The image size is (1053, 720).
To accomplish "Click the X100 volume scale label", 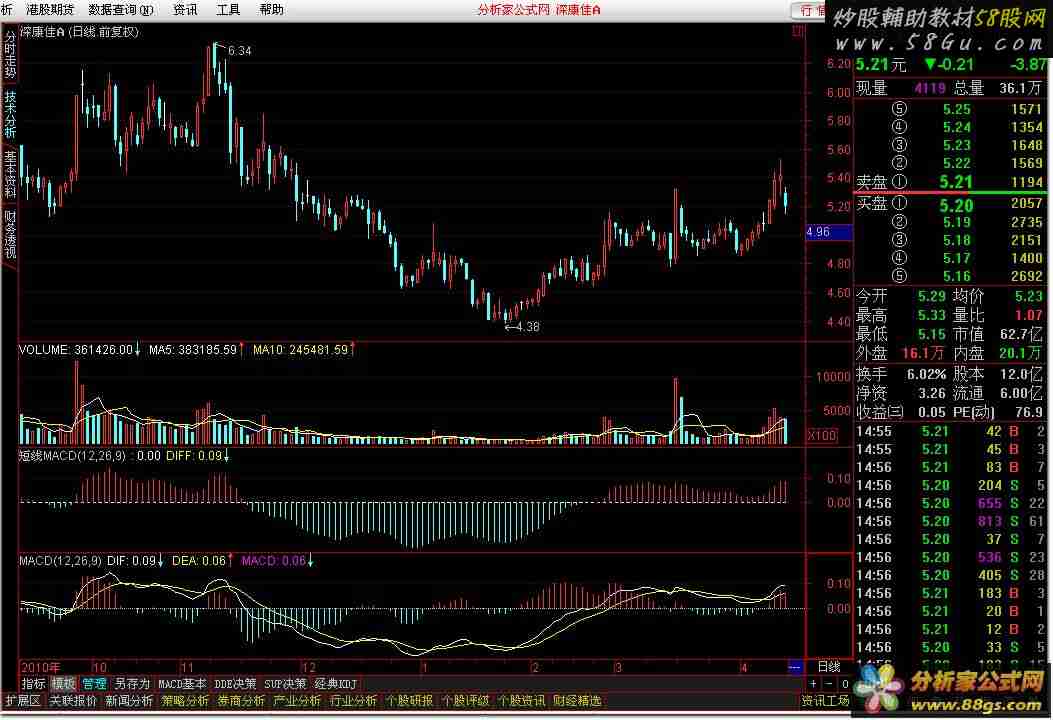I will pos(822,435).
